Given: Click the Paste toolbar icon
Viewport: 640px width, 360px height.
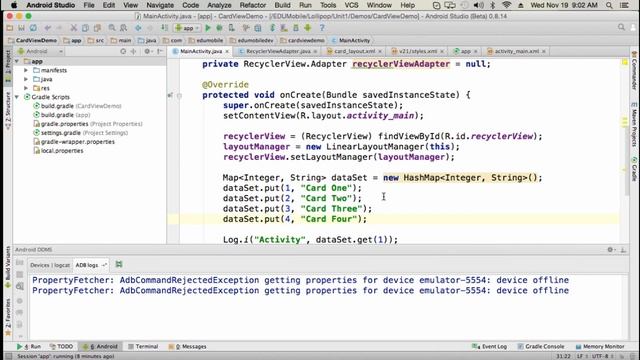Looking at the screenshot, I should (x=97, y=28).
